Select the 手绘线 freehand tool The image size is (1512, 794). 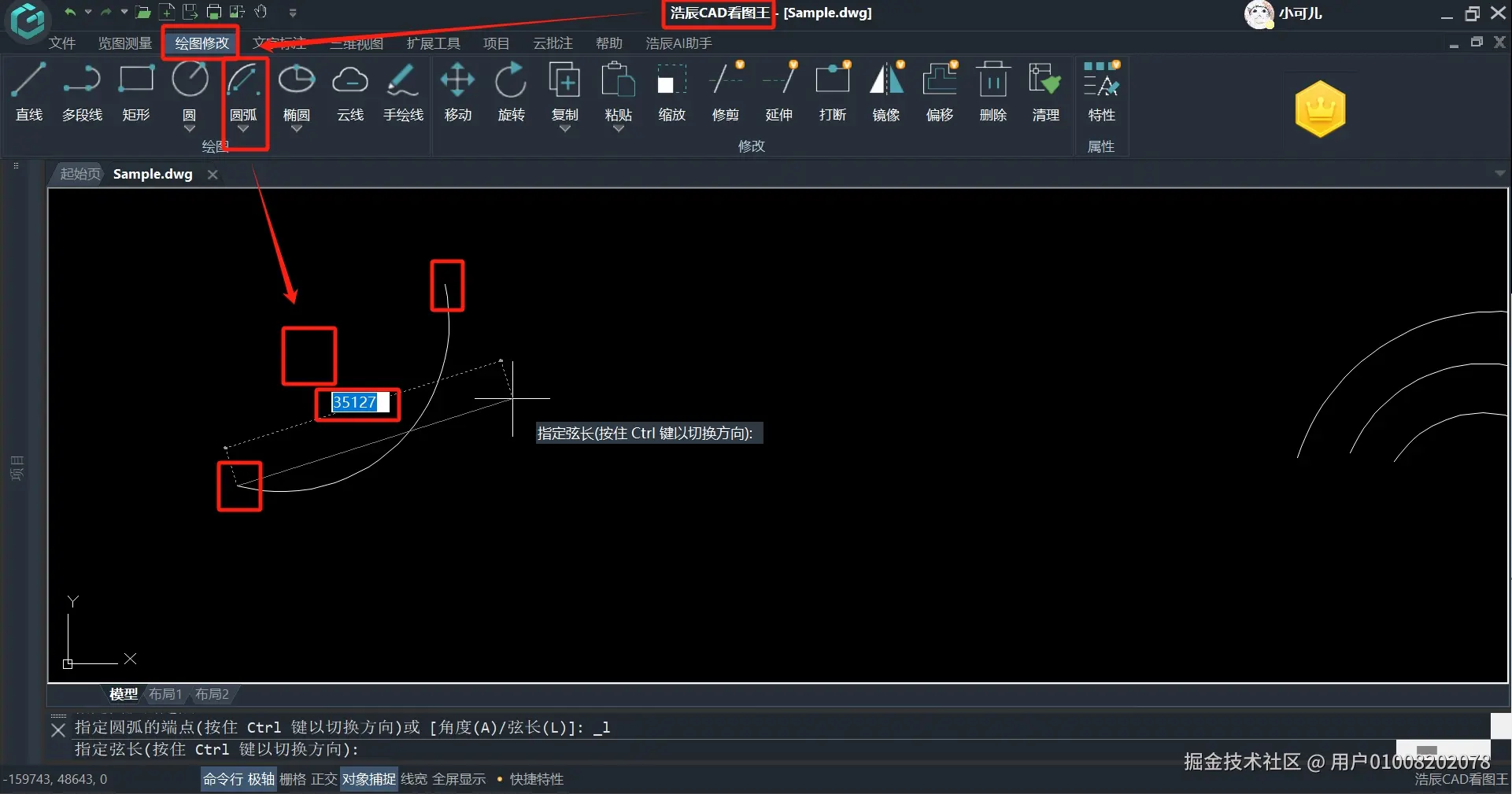pyautogui.click(x=403, y=92)
